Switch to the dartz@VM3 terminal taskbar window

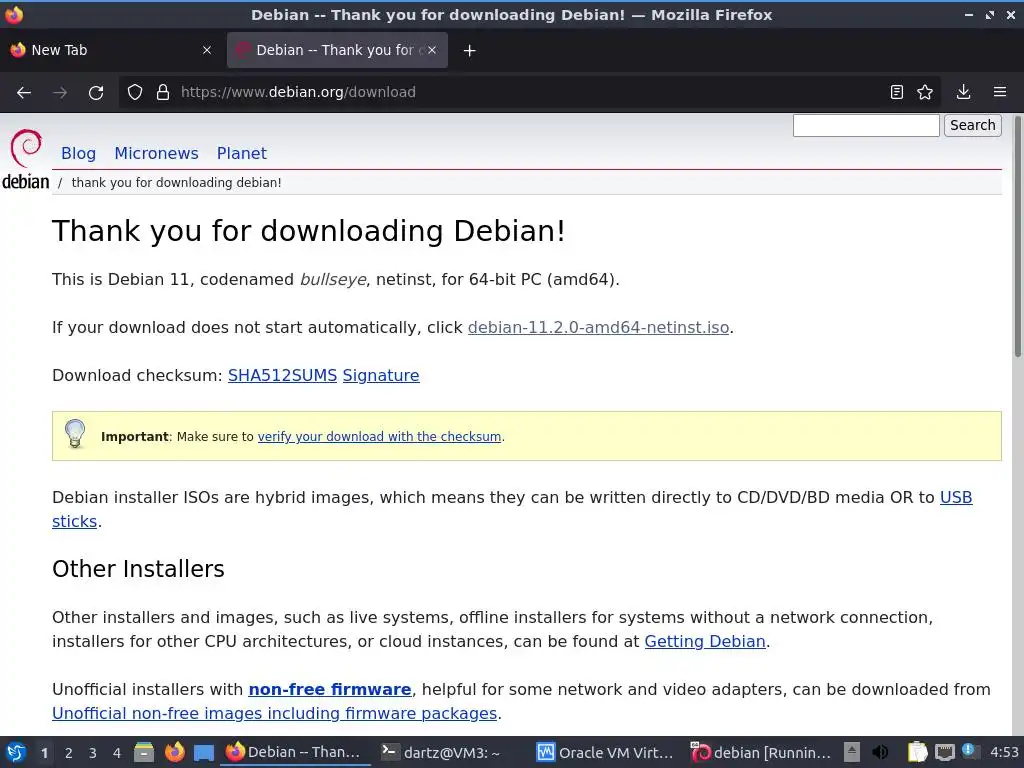coord(450,752)
